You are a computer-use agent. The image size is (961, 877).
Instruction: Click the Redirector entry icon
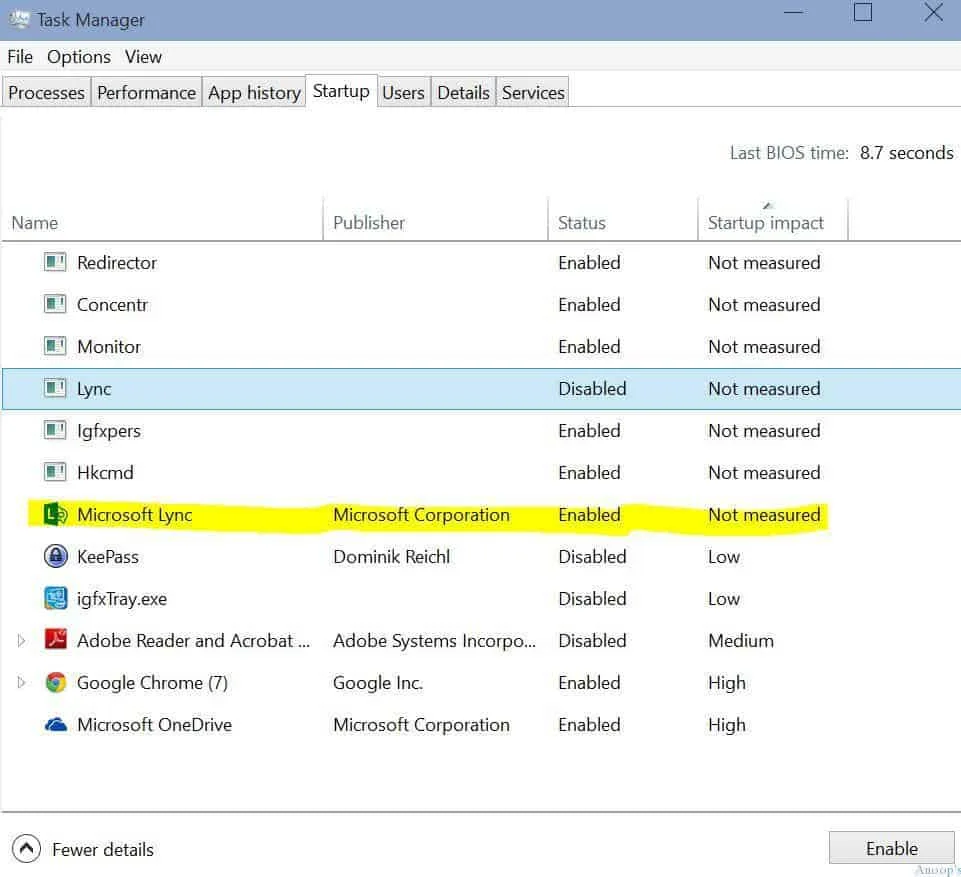pyautogui.click(x=54, y=263)
